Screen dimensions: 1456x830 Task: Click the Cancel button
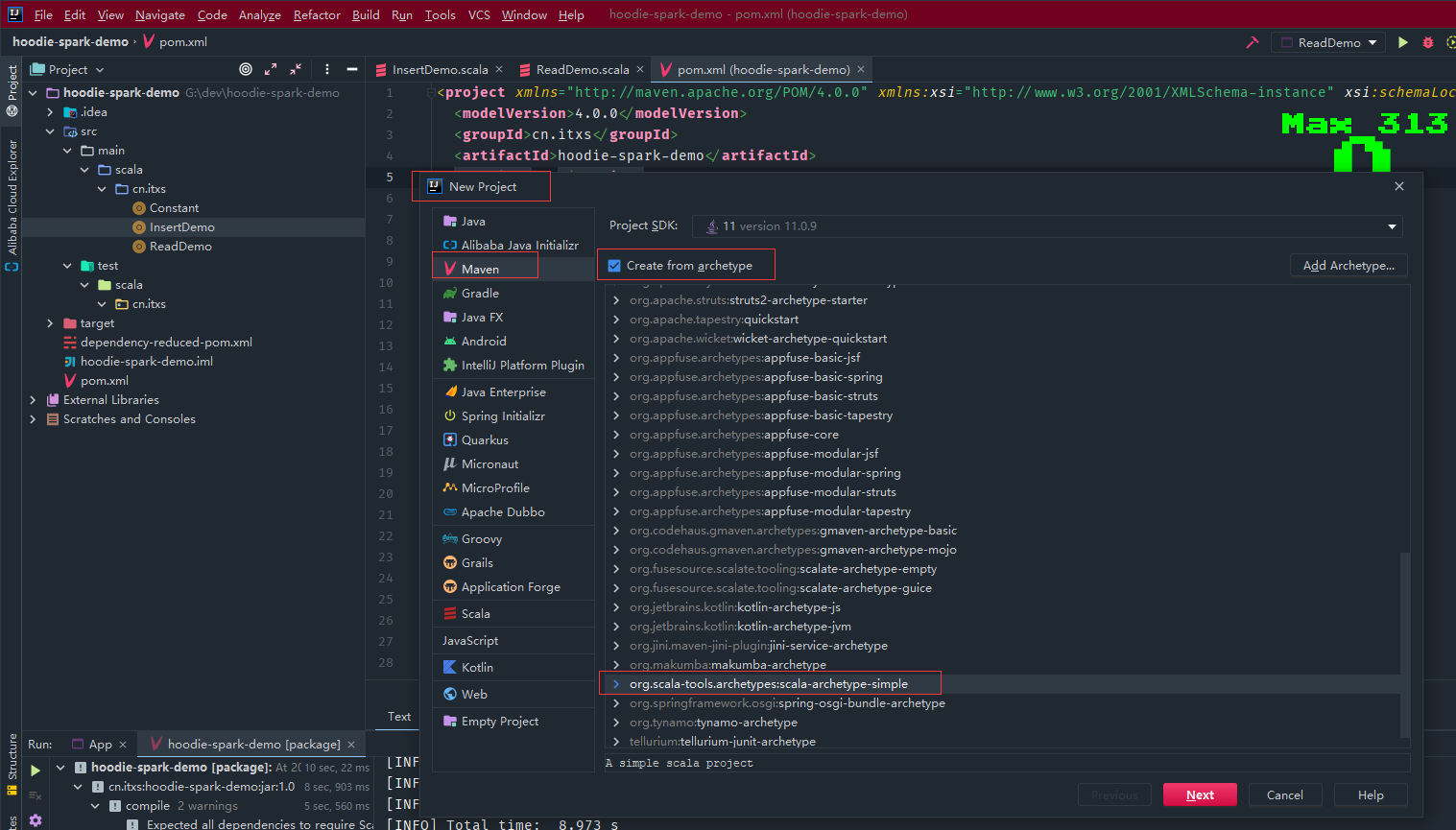(x=1284, y=794)
